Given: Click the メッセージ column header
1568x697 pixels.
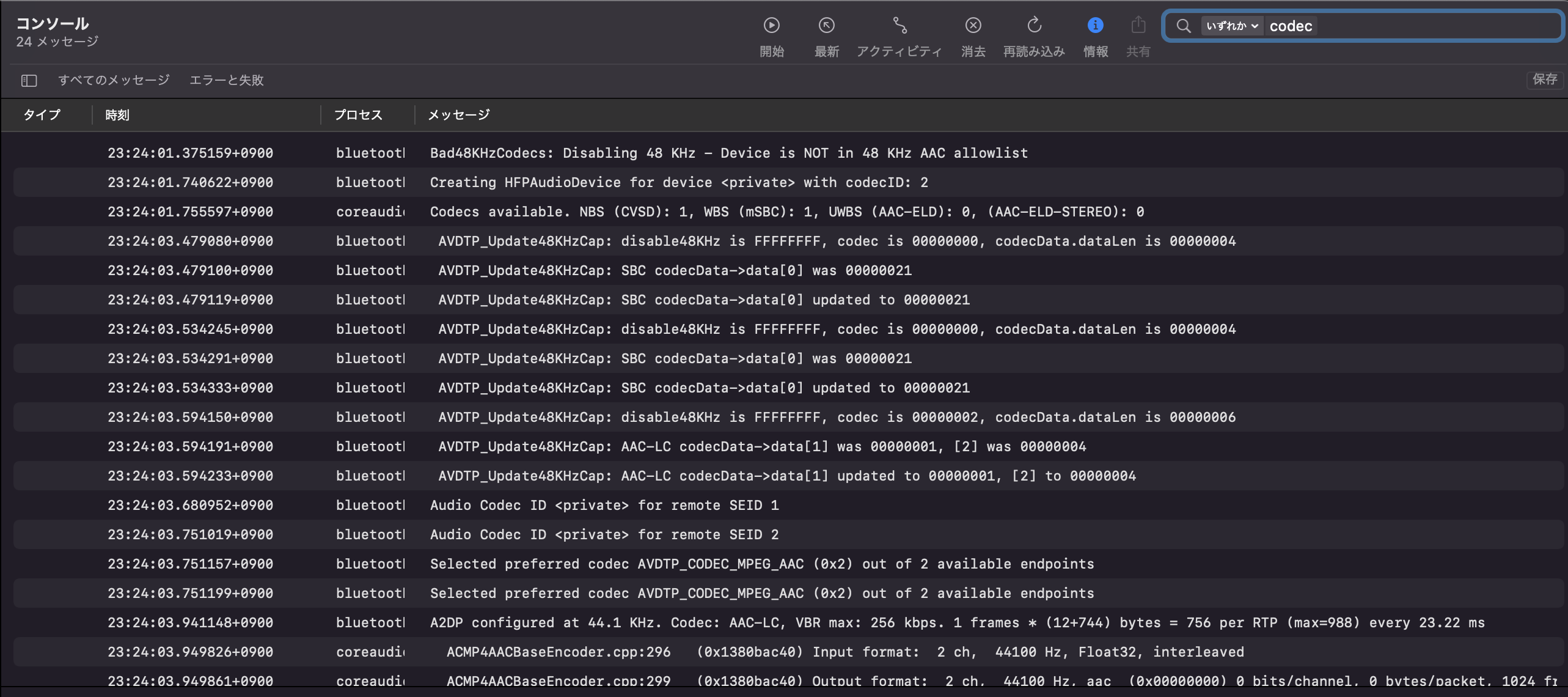Looking at the screenshot, I should 459,115.
